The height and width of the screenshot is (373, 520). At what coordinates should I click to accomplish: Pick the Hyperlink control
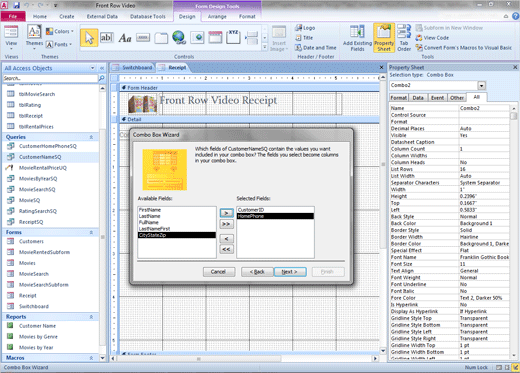179,38
